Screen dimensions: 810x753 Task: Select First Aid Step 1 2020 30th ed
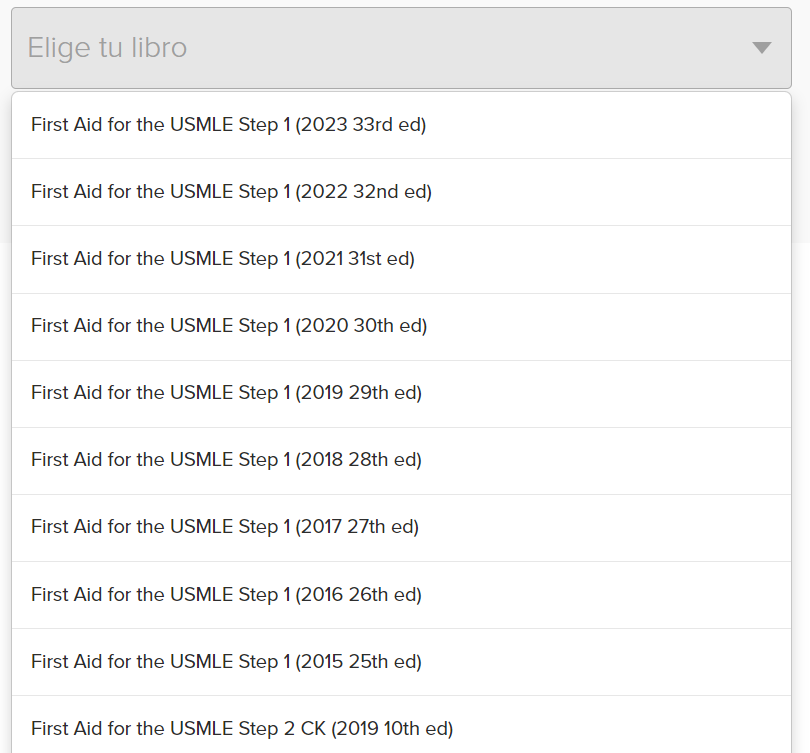[x=229, y=326]
